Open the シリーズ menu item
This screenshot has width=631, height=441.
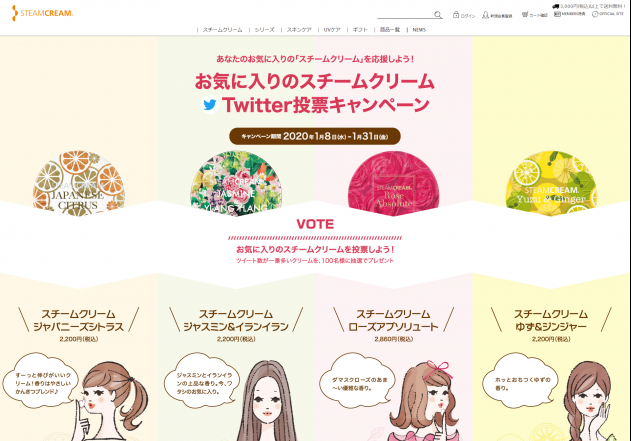click(x=264, y=30)
